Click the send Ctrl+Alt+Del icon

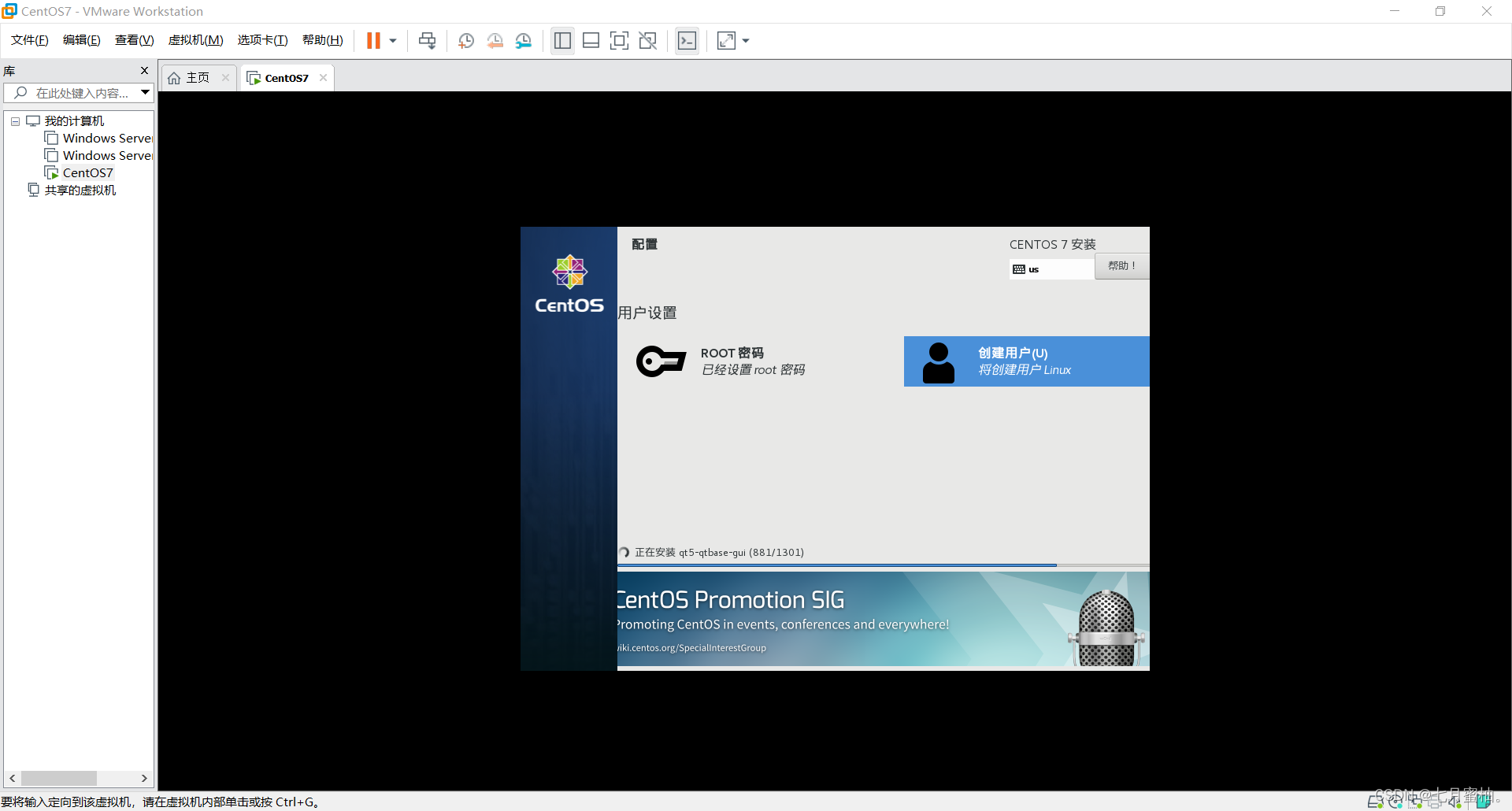click(x=427, y=40)
